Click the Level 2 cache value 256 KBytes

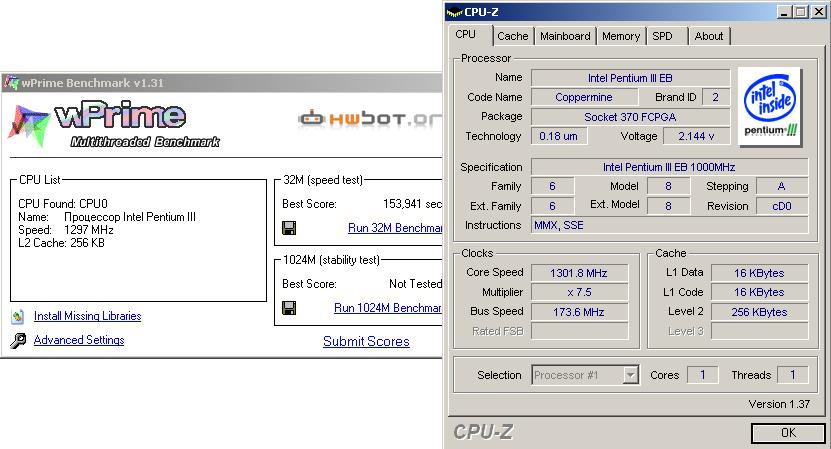[x=759, y=312]
